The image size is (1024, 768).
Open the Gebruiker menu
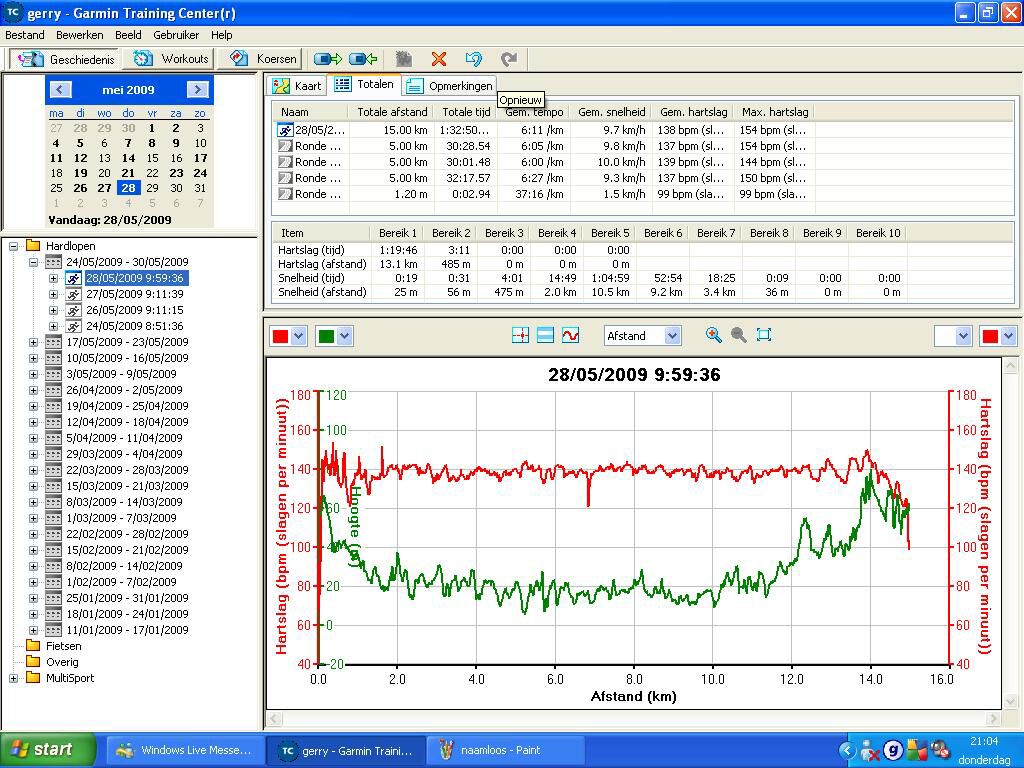coord(176,35)
